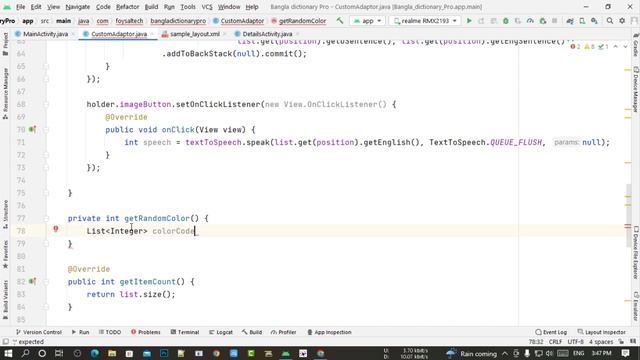The width and height of the screenshot is (640, 360).
Task: Open the Version Control tool window
Action: tap(38, 332)
